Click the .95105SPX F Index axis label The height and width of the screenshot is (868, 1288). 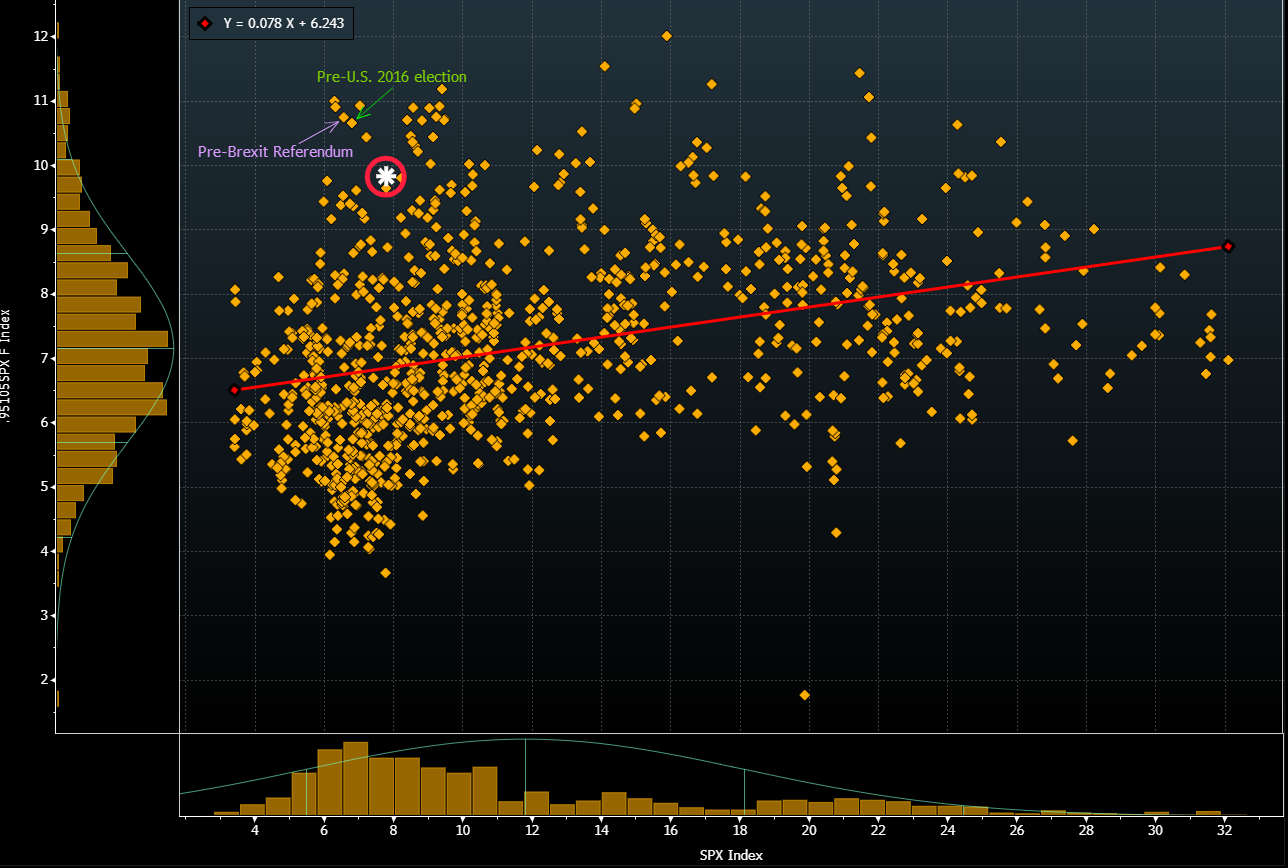(x=8, y=360)
